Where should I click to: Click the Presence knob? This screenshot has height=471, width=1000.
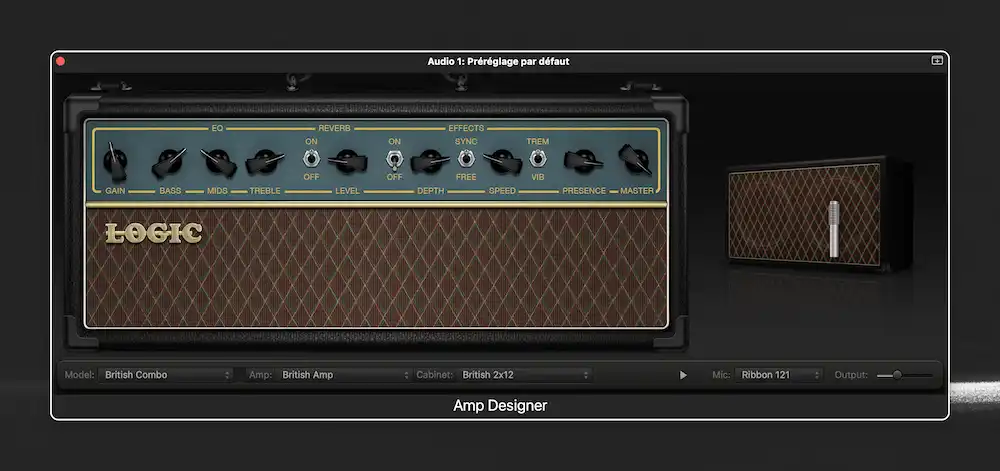(583, 161)
